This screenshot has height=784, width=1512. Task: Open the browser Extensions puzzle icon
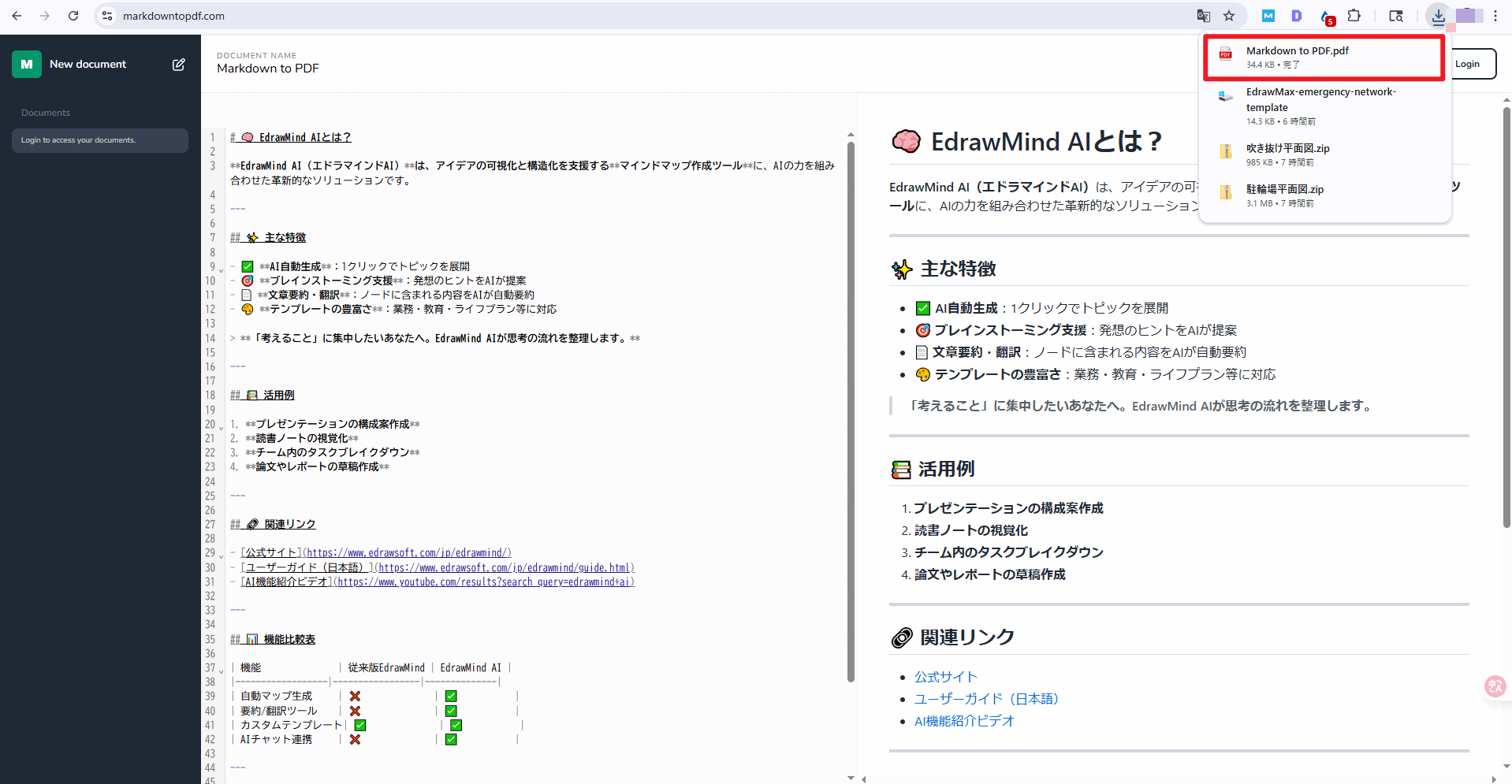coord(1354,16)
